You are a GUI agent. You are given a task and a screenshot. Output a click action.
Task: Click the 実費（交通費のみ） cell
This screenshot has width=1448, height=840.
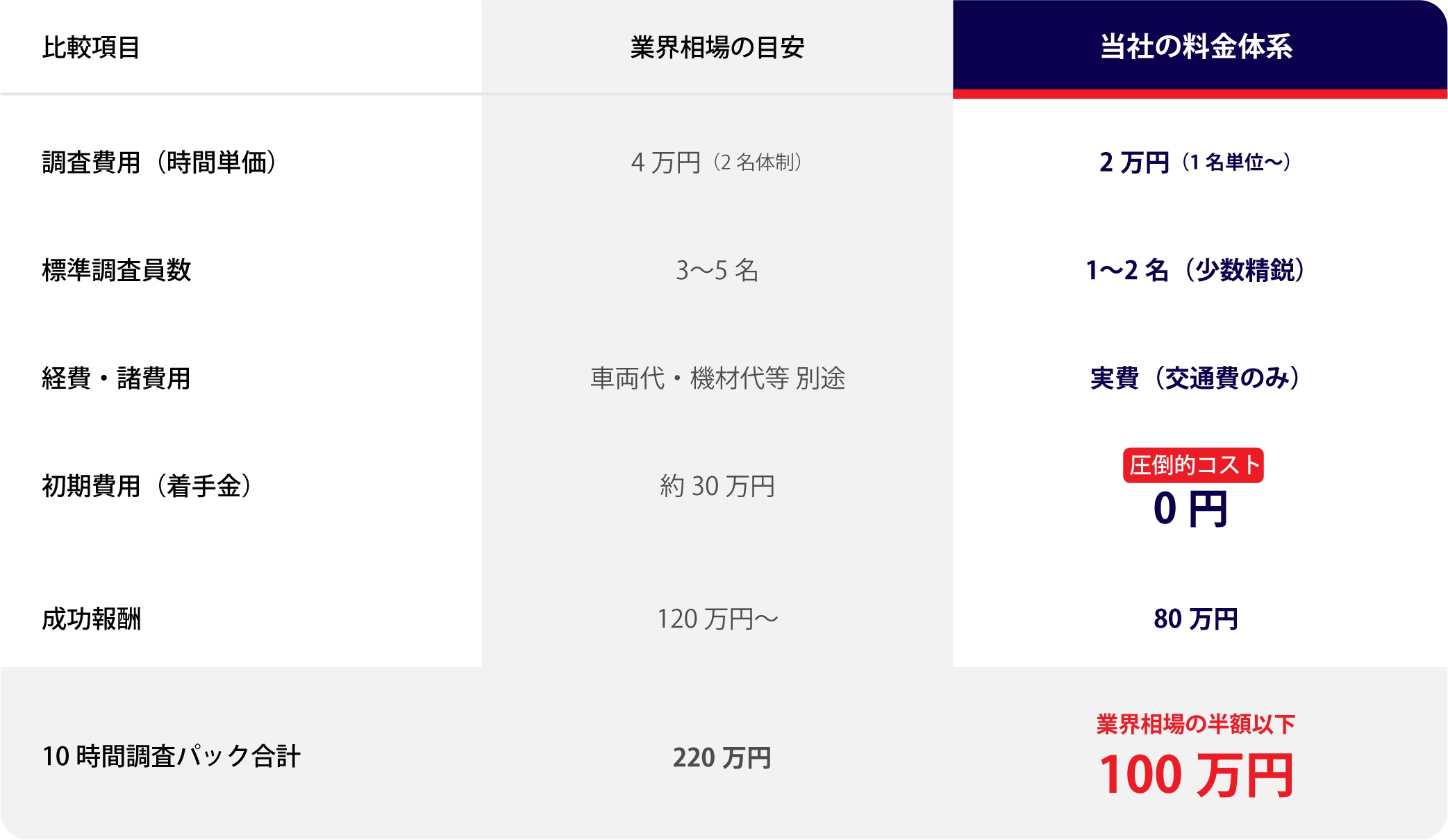[1195, 378]
